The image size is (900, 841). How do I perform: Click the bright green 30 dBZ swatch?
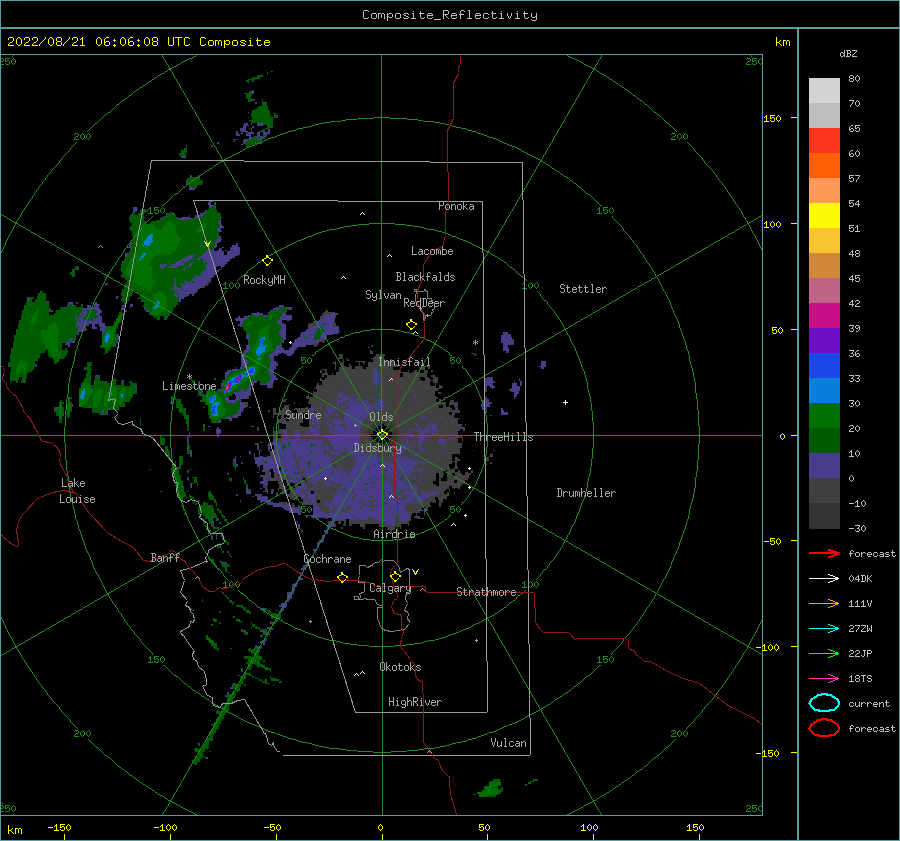point(824,415)
